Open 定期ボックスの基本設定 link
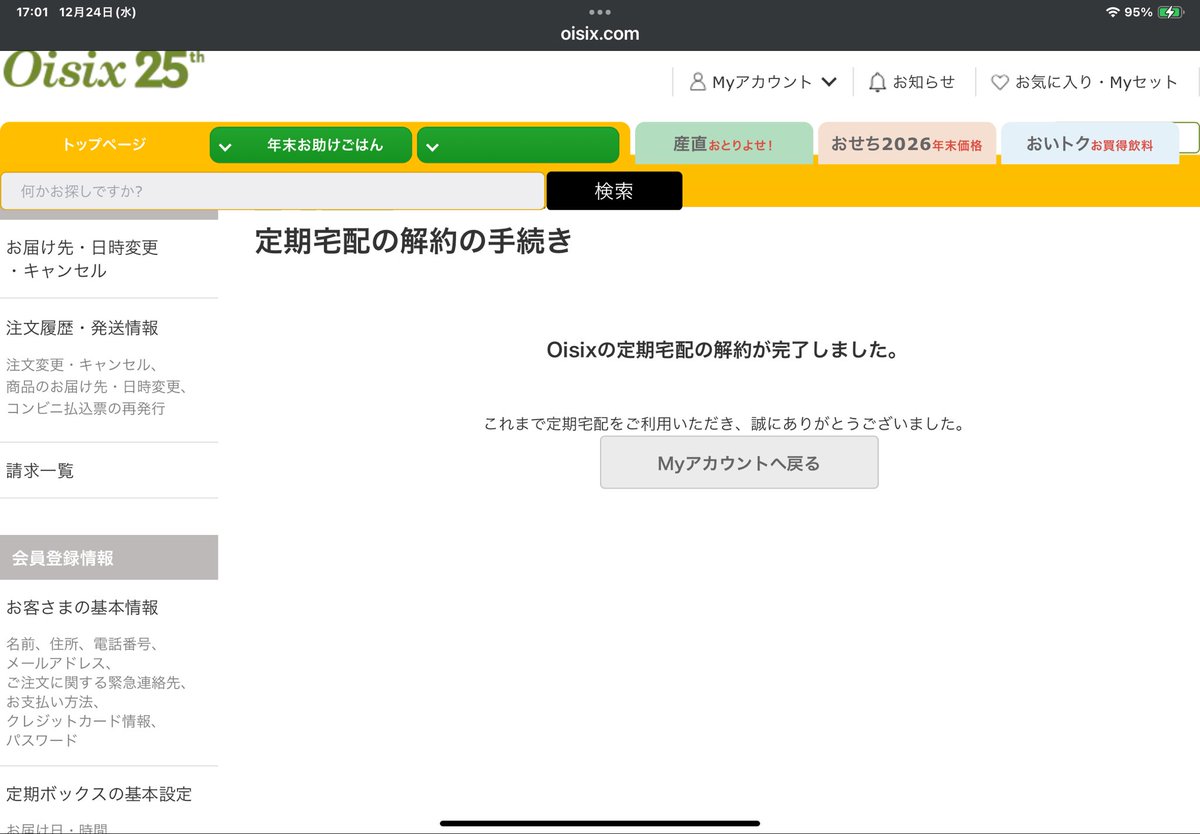This screenshot has height=834, width=1200. coord(99,794)
